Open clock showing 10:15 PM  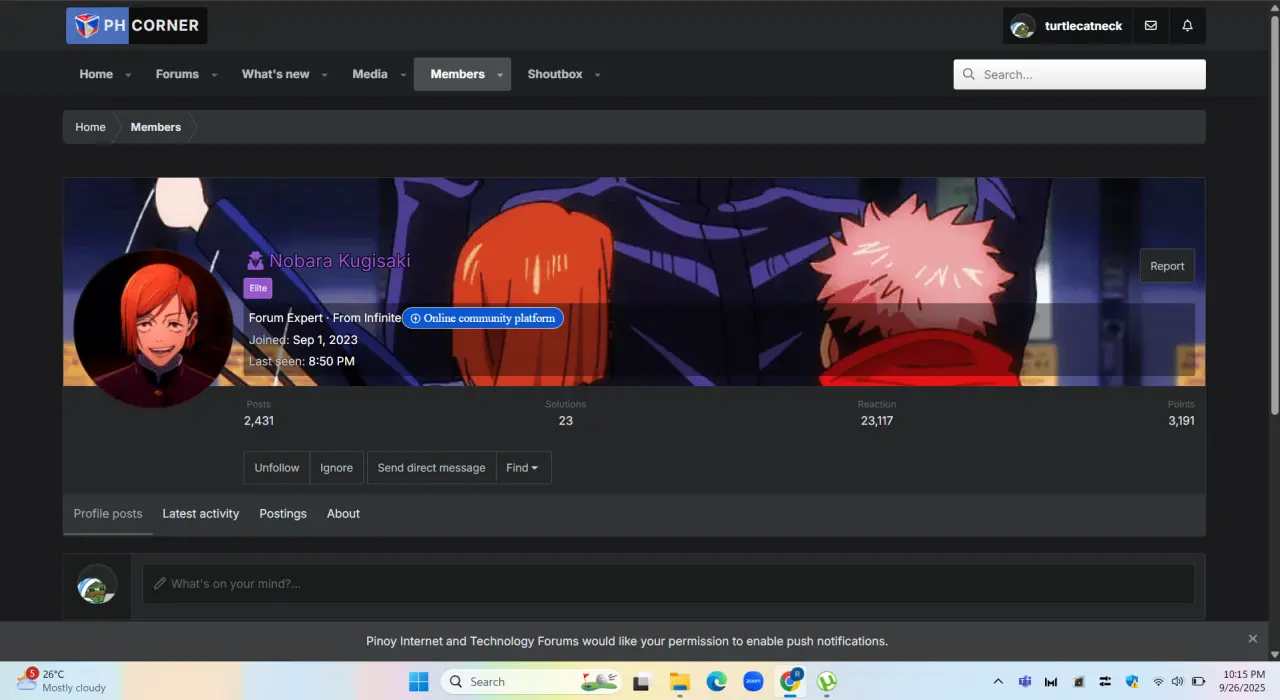(1244, 681)
